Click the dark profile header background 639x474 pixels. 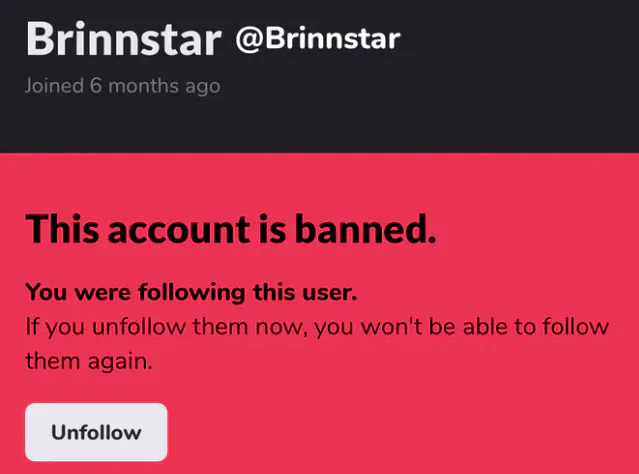(520, 100)
